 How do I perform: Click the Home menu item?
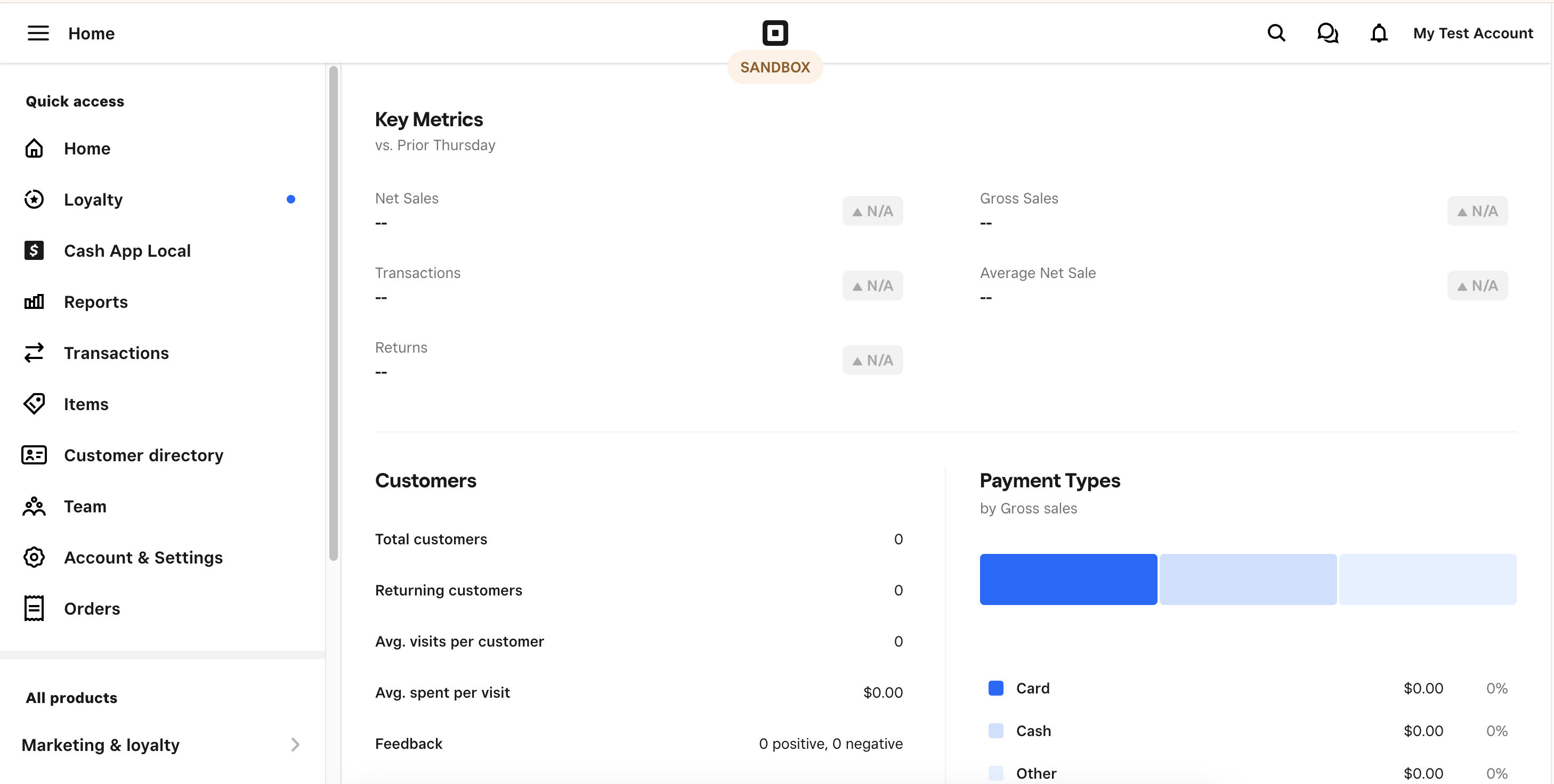(x=87, y=148)
